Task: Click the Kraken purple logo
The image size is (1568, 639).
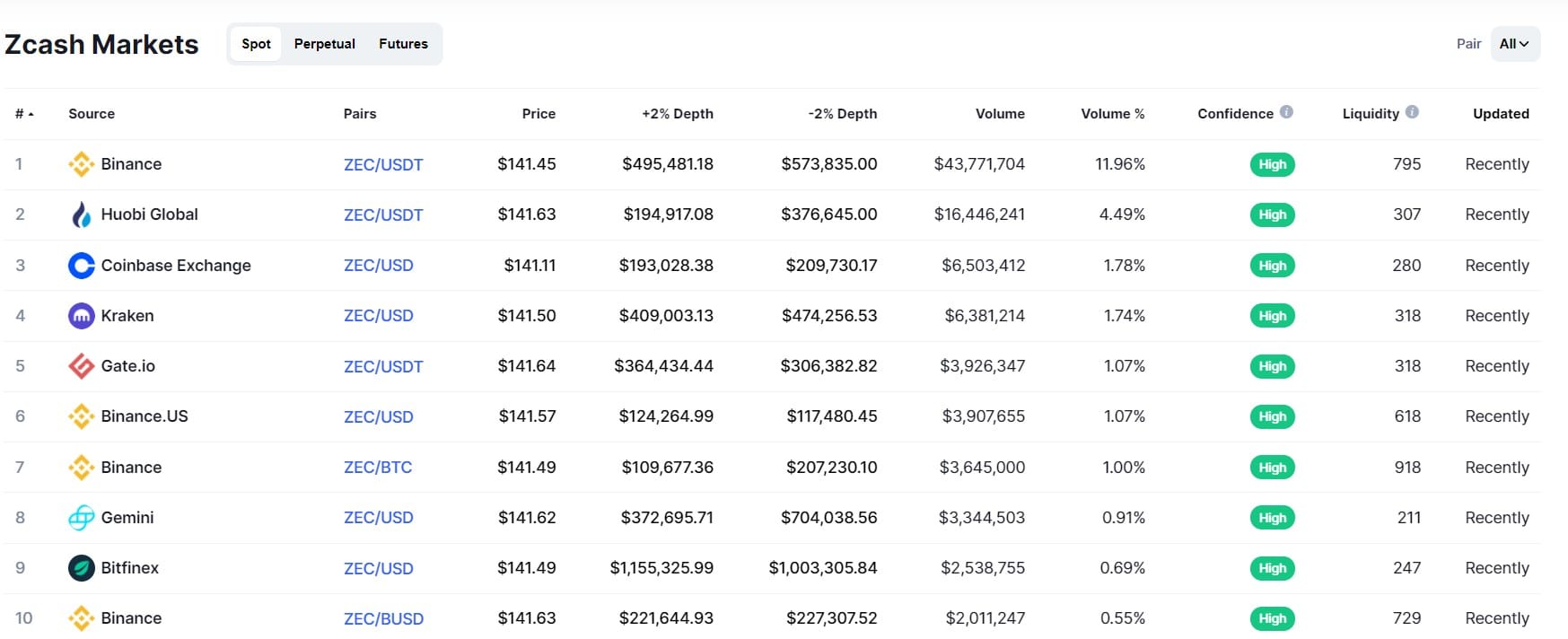Action: [82, 316]
